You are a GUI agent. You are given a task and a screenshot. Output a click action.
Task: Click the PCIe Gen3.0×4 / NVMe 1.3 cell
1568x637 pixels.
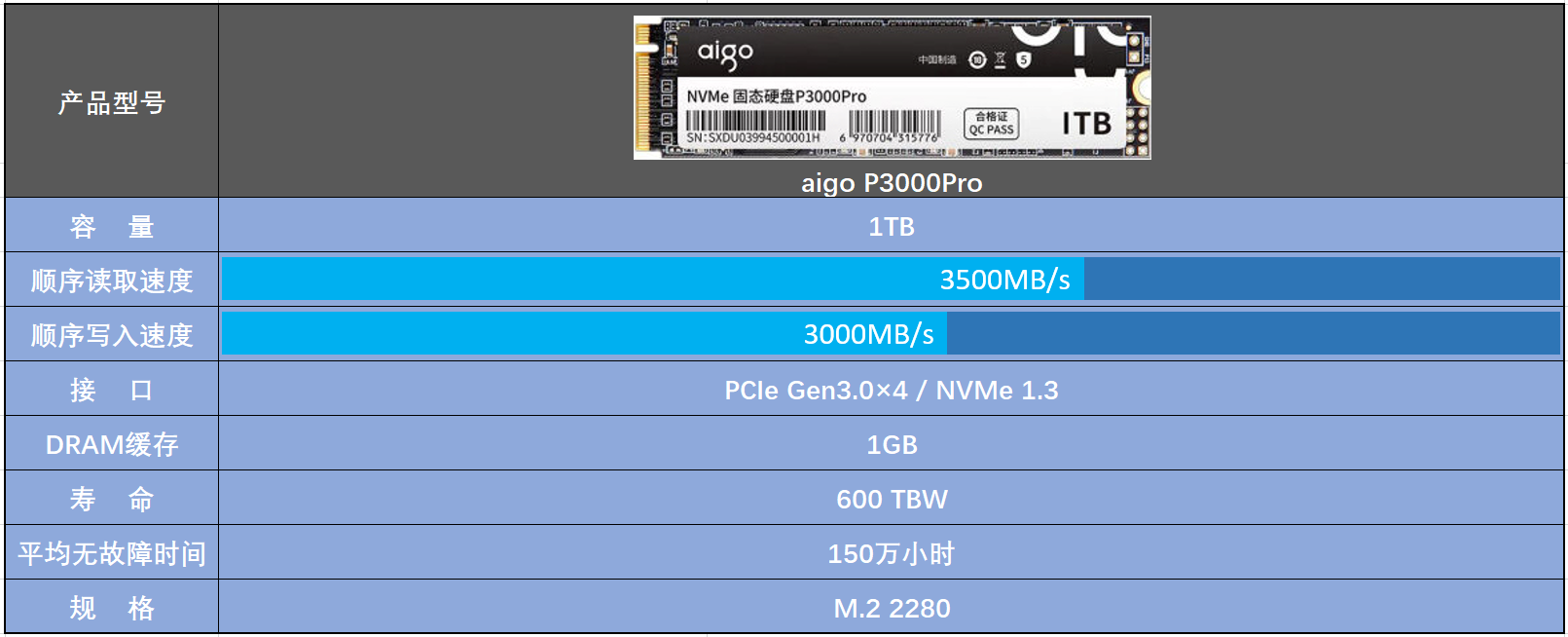click(892, 390)
